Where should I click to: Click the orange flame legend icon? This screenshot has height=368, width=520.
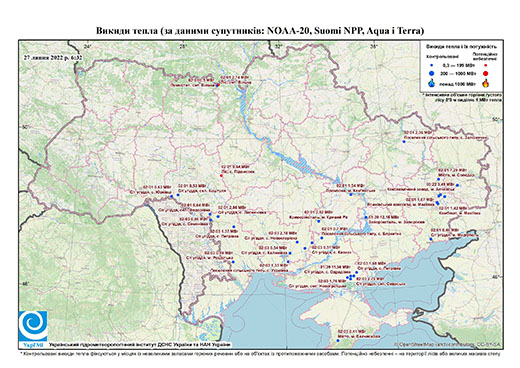pos(486,83)
